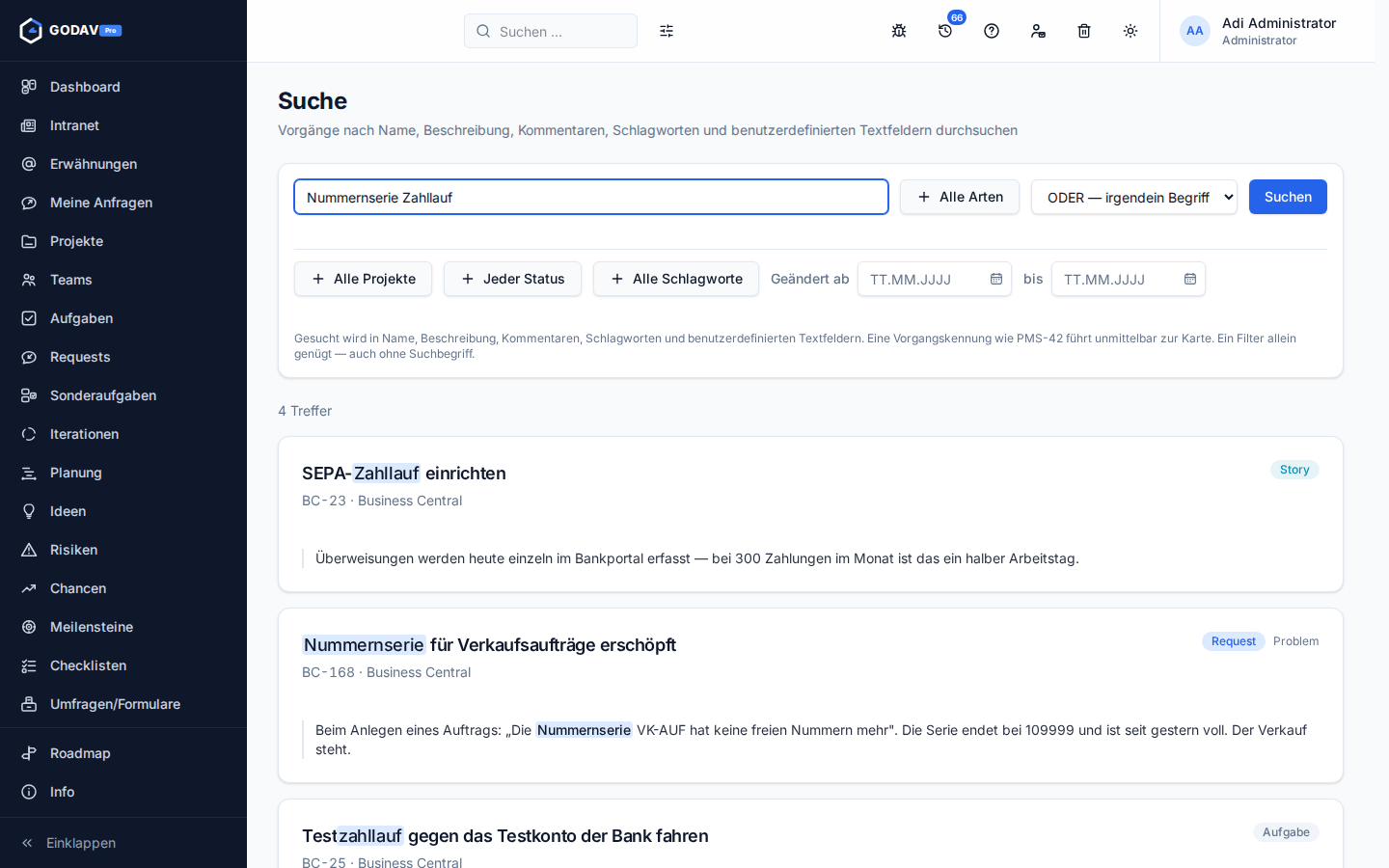This screenshot has width=1389, height=868.
Task: Open the history icon with 66 badge
Action: coord(945,31)
